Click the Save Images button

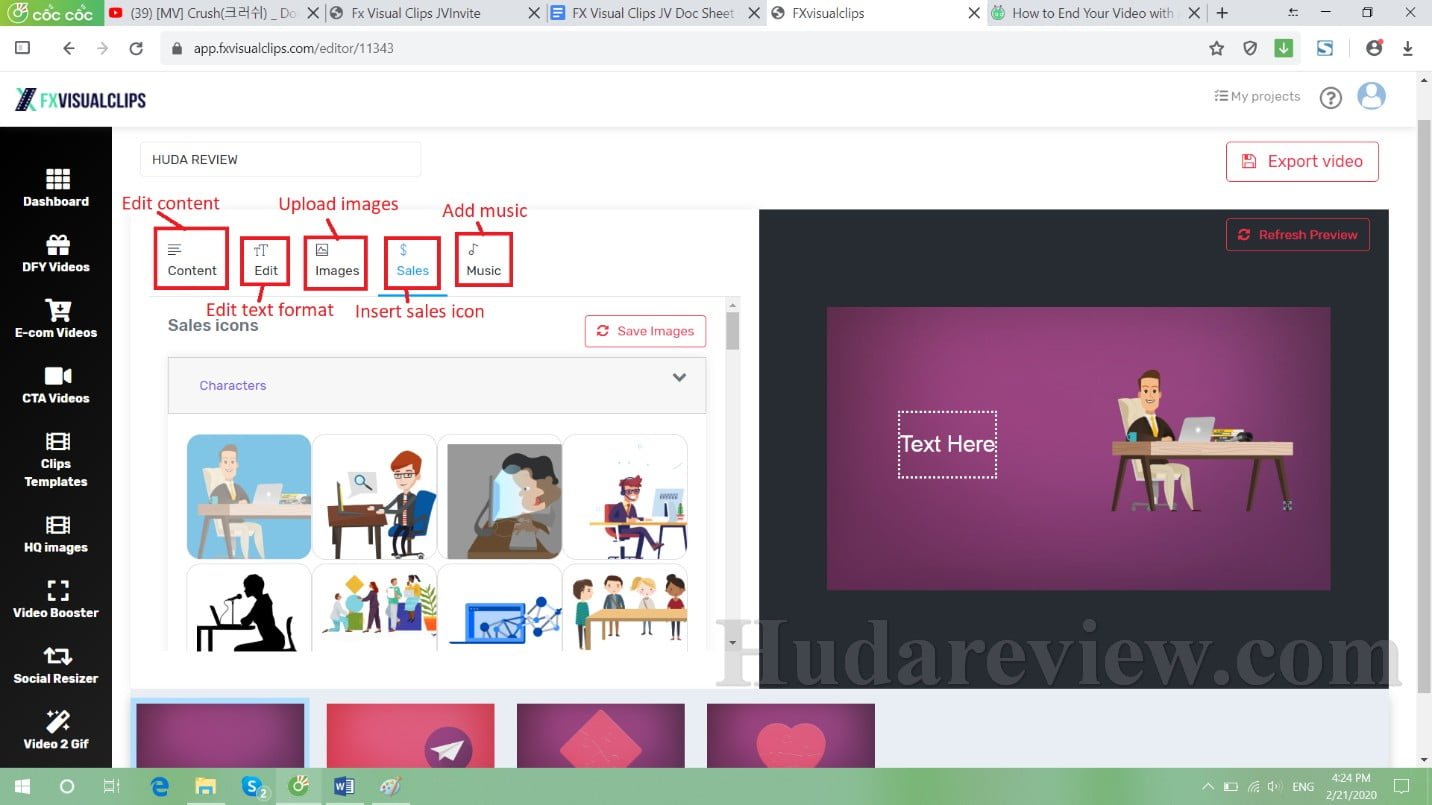645,331
